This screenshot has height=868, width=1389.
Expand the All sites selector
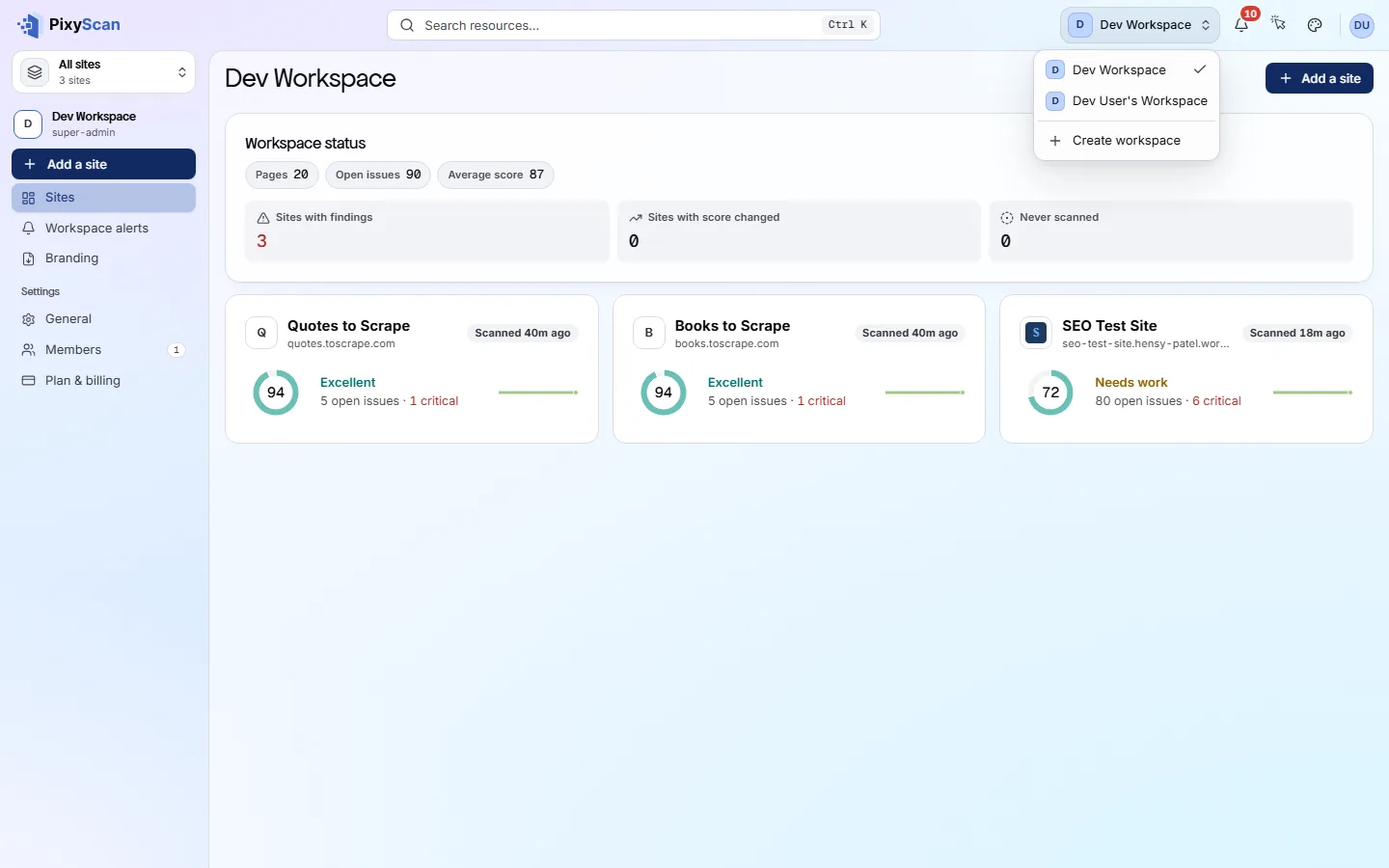click(x=104, y=72)
